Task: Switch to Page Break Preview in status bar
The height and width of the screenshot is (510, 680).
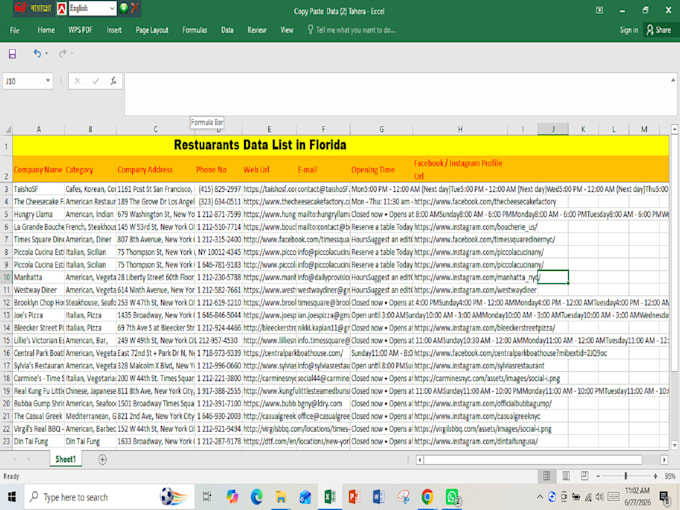Action: pyautogui.click(x=584, y=476)
